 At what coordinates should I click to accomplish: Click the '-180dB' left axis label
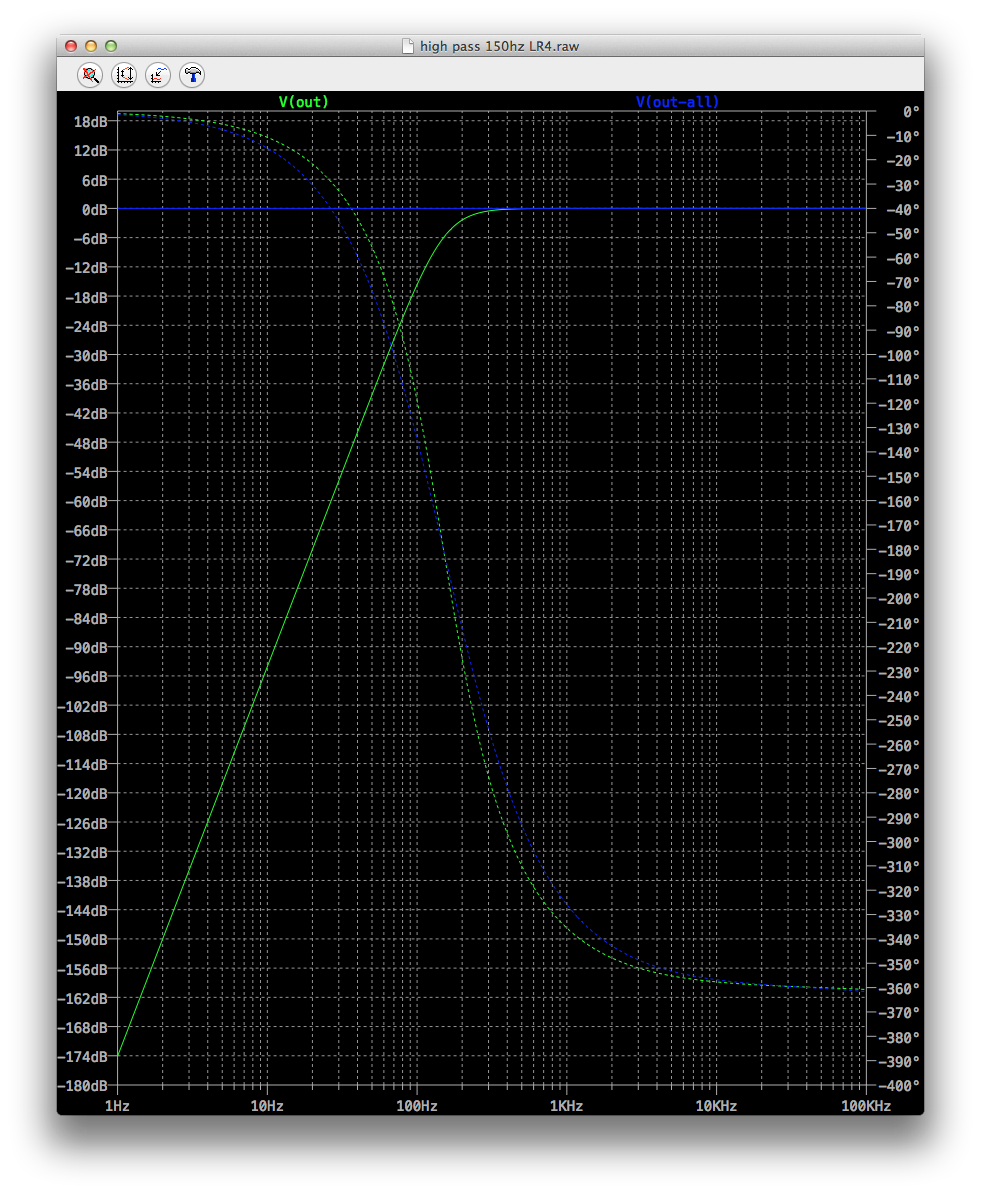pyautogui.click(x=82, y=1086)
